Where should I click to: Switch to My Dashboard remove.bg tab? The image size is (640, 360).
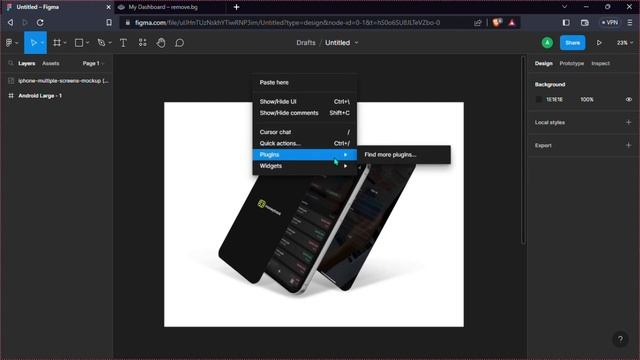click(x=169, y=7)
